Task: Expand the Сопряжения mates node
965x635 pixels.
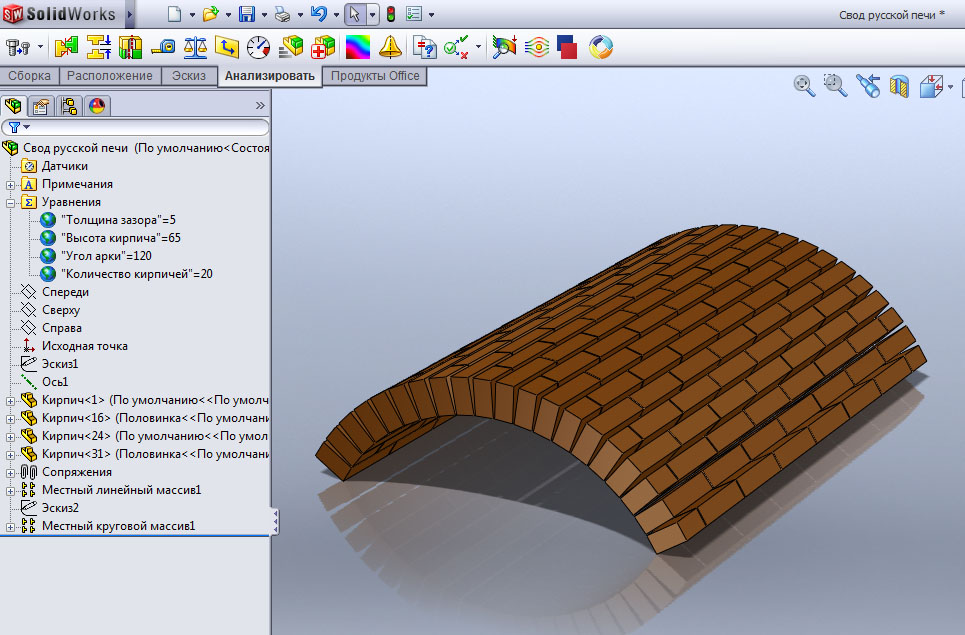Action: [11, 472]
